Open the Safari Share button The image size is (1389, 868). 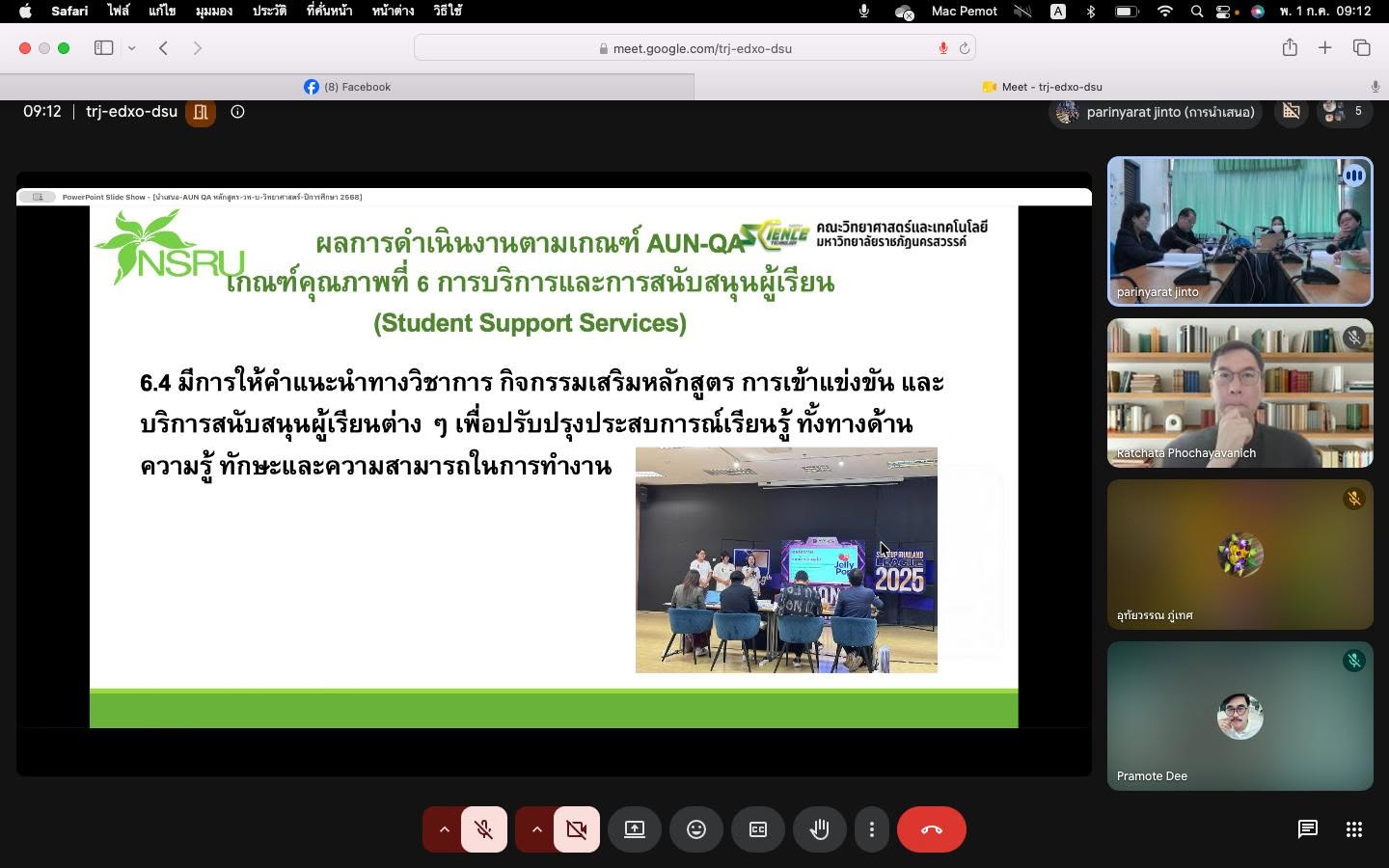1290,47
